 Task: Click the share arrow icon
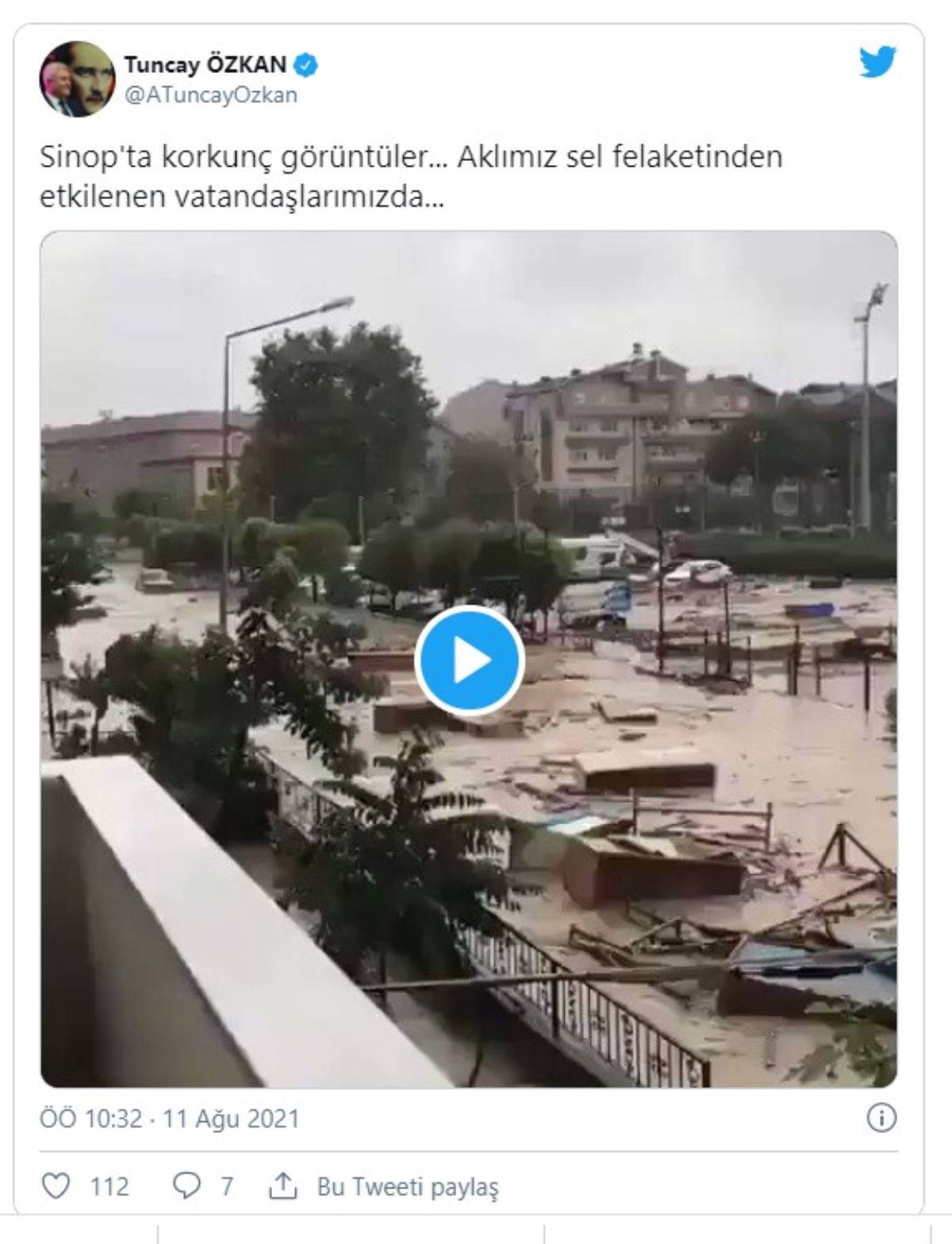tap(283, 1186)
